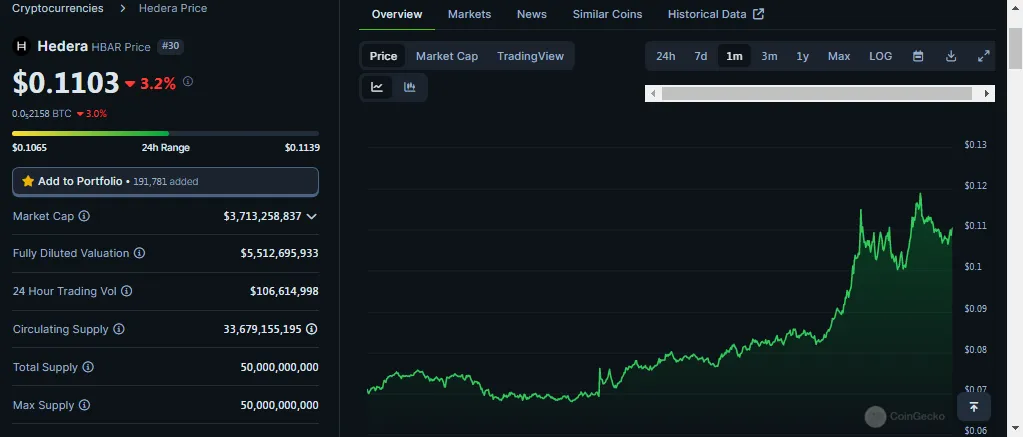The image size is (1023, 437).
Task: Click the Market Cap info icon
Action: 84,216
